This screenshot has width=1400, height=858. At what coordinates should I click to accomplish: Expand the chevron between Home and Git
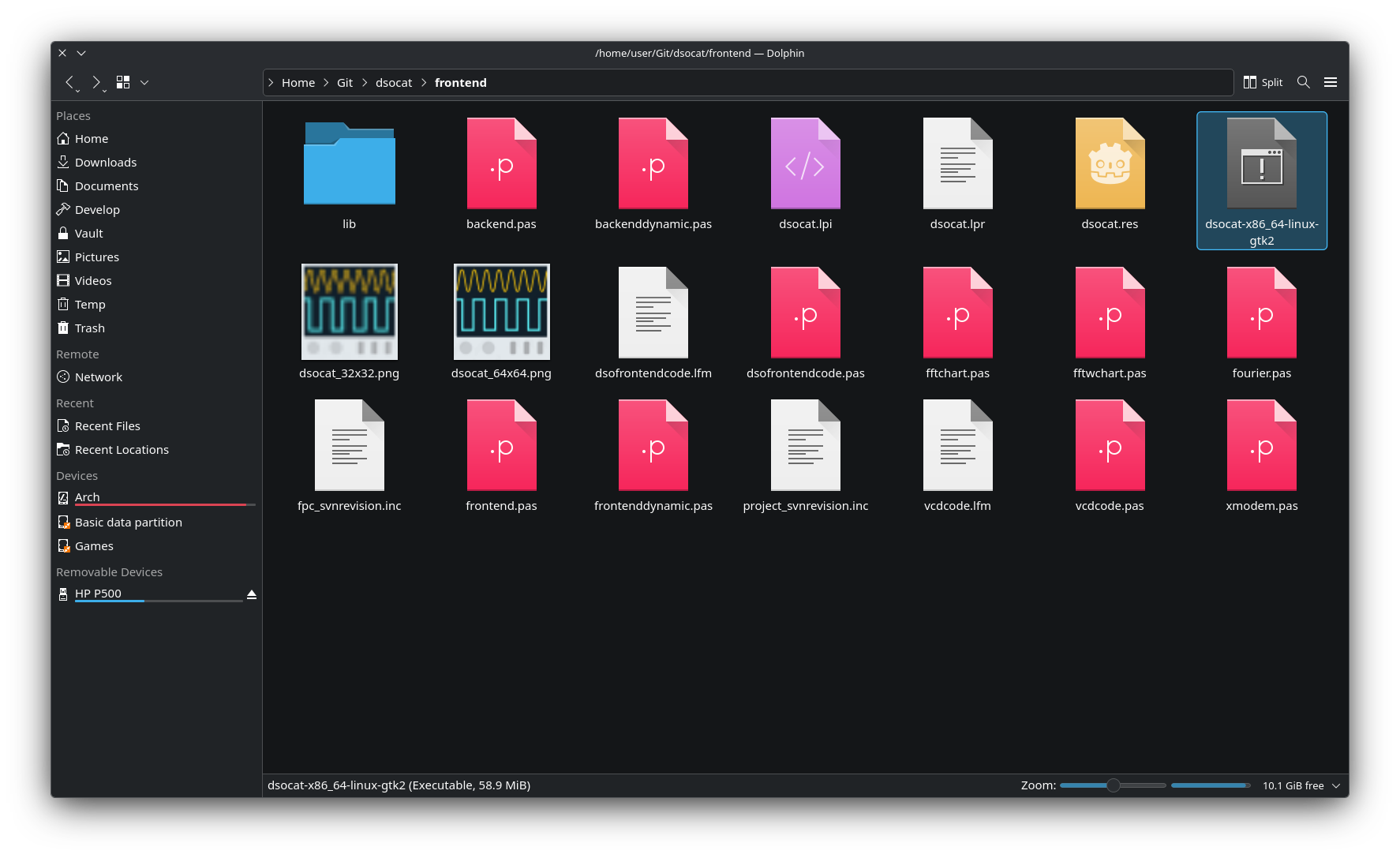click(326, 83)
